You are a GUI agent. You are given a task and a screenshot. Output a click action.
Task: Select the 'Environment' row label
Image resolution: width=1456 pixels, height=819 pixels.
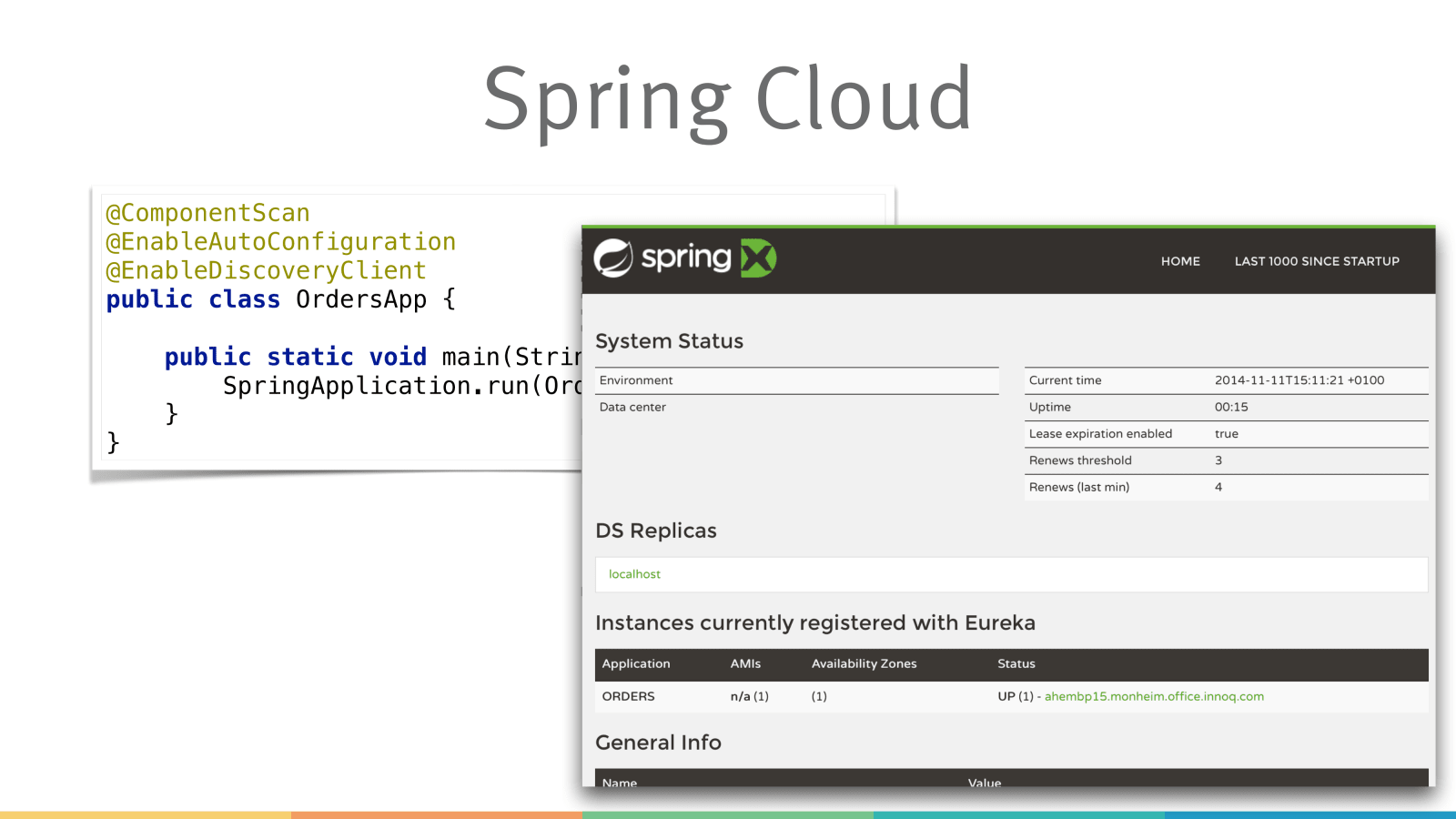point(636,380)
